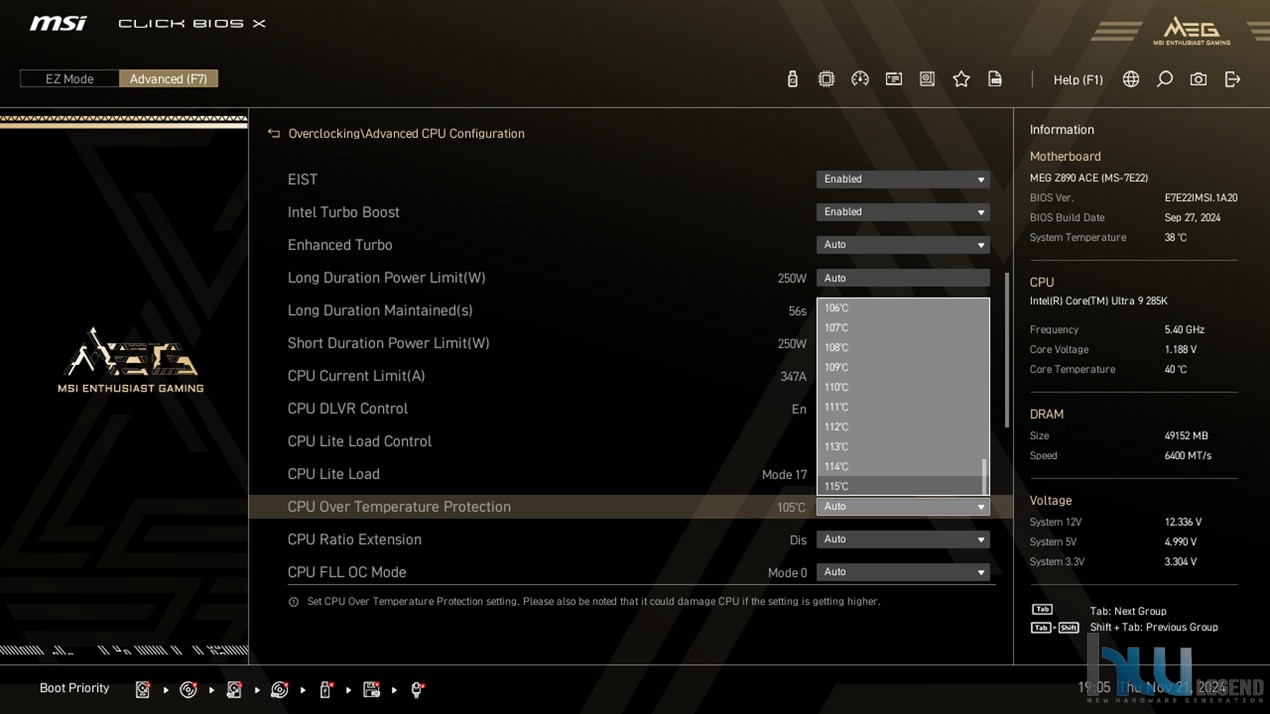The width and height of the screenshot is (1270, 714).
Task: Open Help (F1)
Action: (1078, 80)
